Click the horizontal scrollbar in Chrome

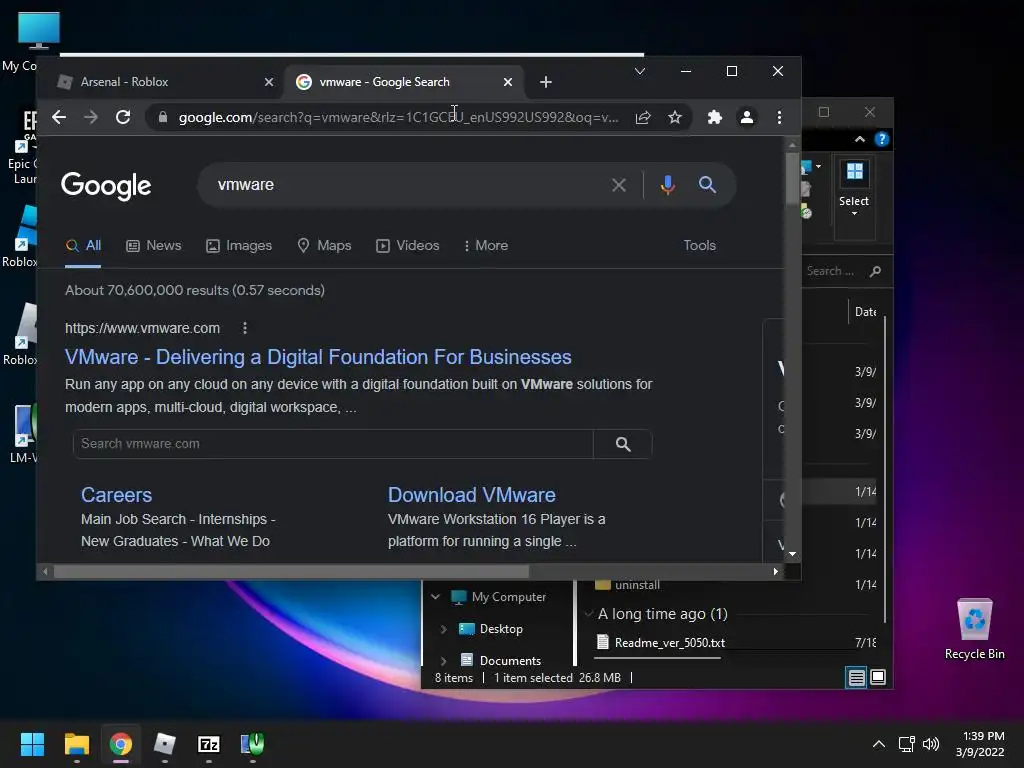pyautogui.click(x=291, y=571)
